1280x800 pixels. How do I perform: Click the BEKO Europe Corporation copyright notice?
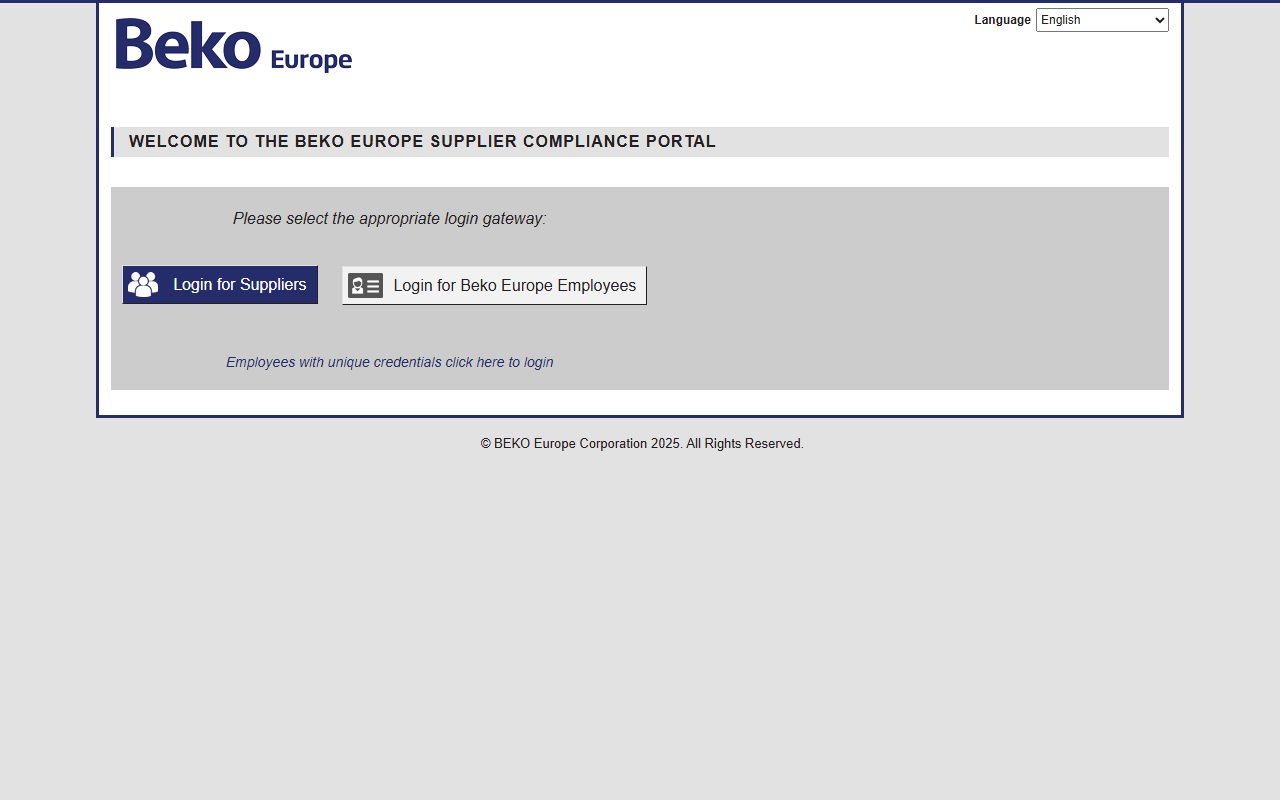[642, 443]
